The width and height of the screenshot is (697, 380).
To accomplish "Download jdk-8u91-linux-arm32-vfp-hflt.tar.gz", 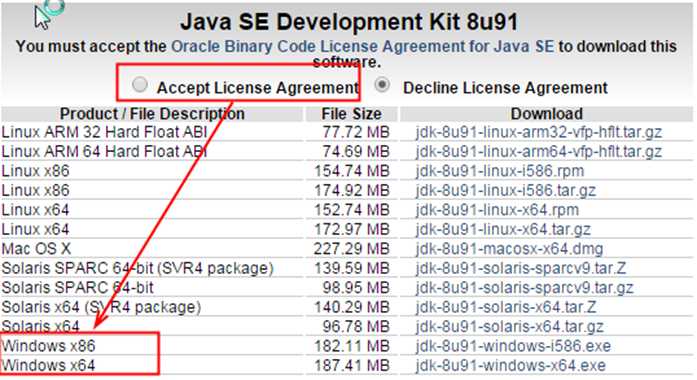I will coord(539,132).
